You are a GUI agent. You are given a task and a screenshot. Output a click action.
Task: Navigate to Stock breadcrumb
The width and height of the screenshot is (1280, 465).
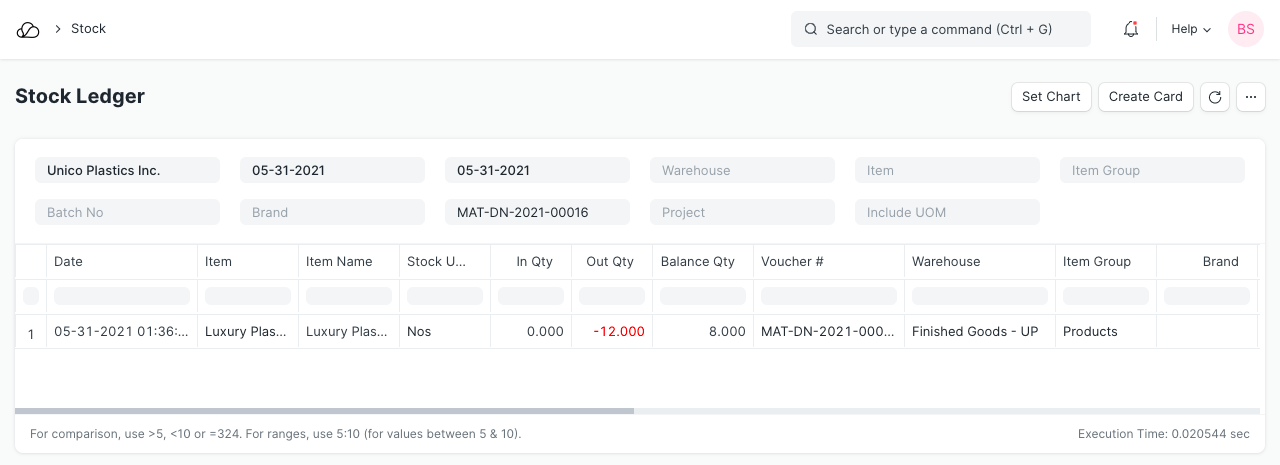[88, 29]
